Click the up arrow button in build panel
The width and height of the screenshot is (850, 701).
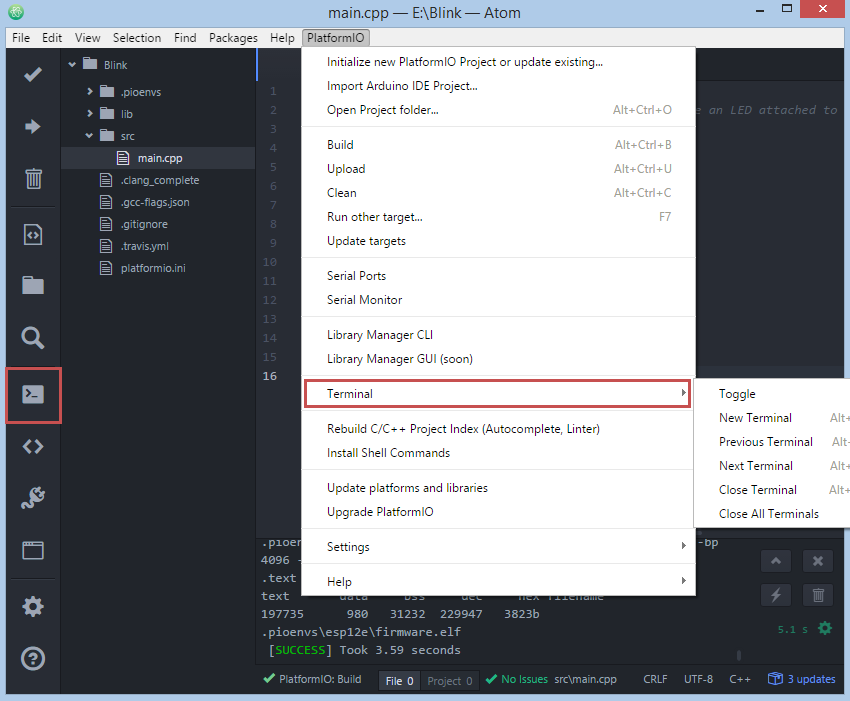point(776,561)
